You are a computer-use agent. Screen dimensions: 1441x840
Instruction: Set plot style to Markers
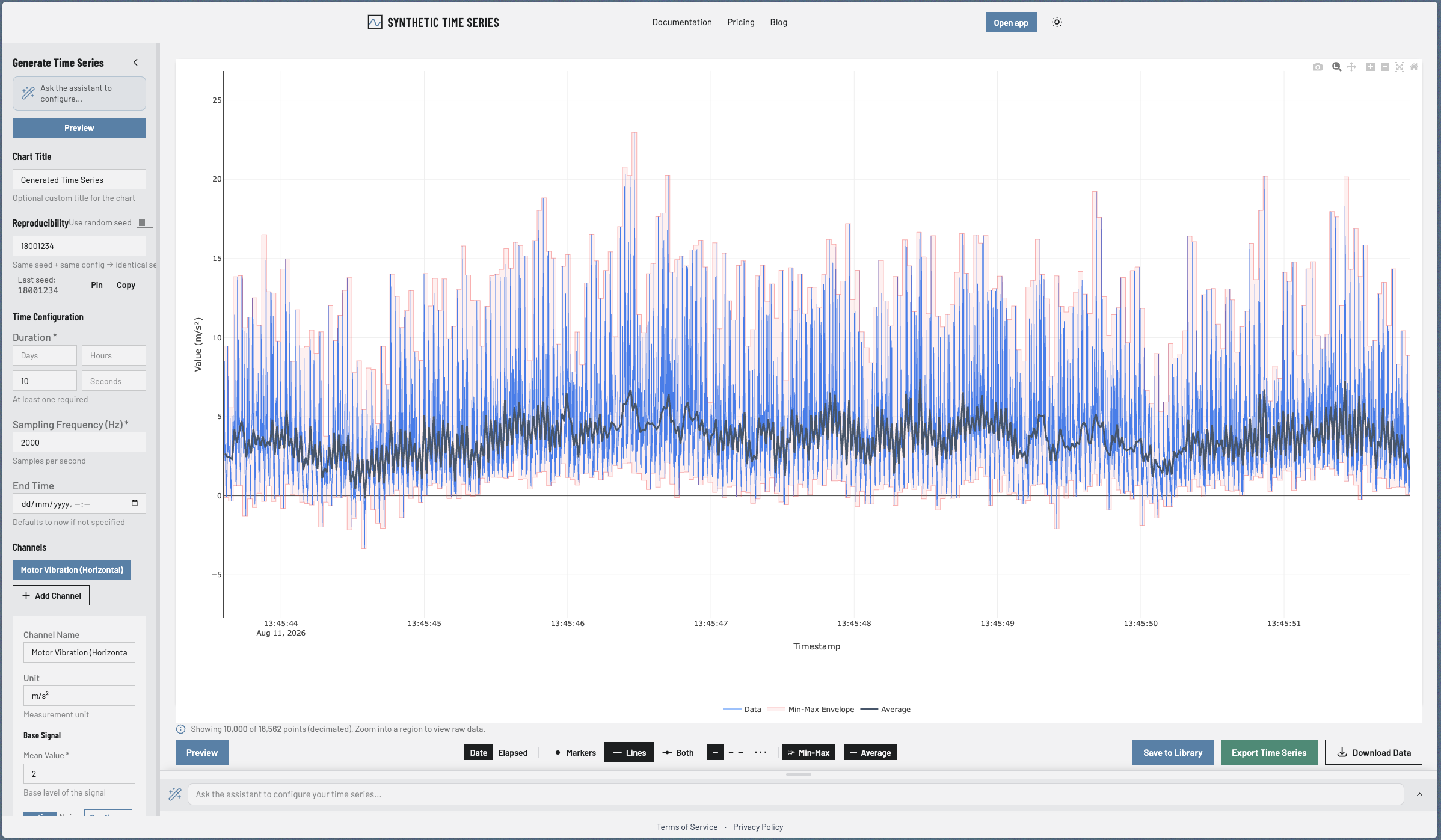coord(575,753)
